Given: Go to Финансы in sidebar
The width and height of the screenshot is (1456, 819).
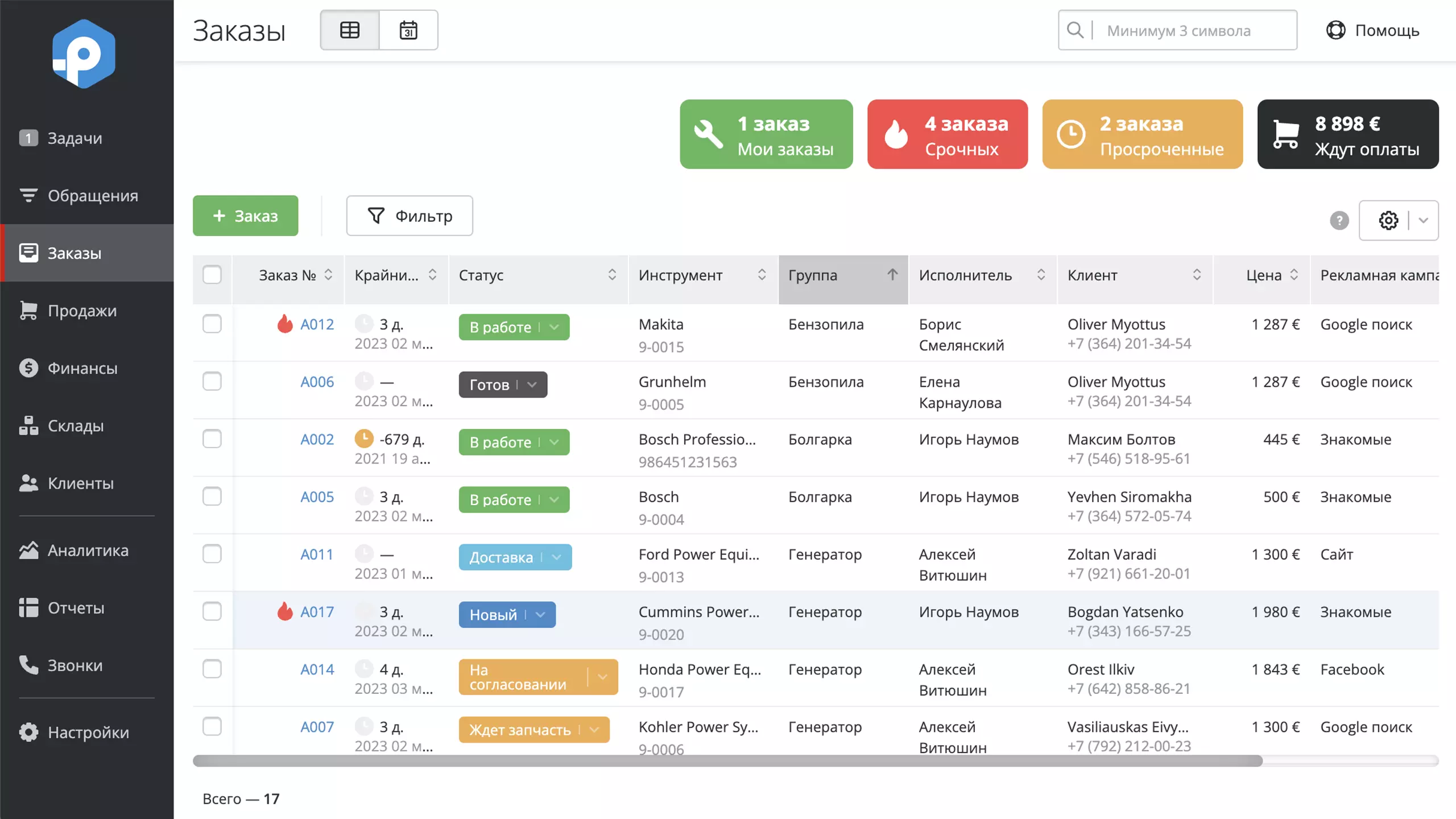Looking at the screenshot, I should click(82, 368).
